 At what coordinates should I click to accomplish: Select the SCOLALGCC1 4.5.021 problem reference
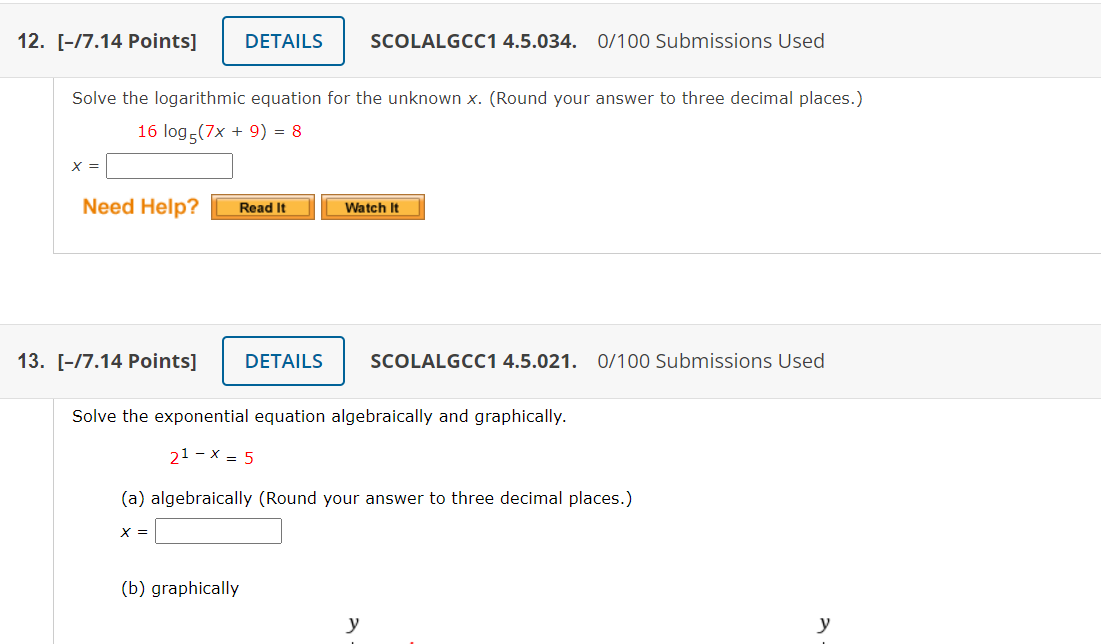[x=472, y=361]
